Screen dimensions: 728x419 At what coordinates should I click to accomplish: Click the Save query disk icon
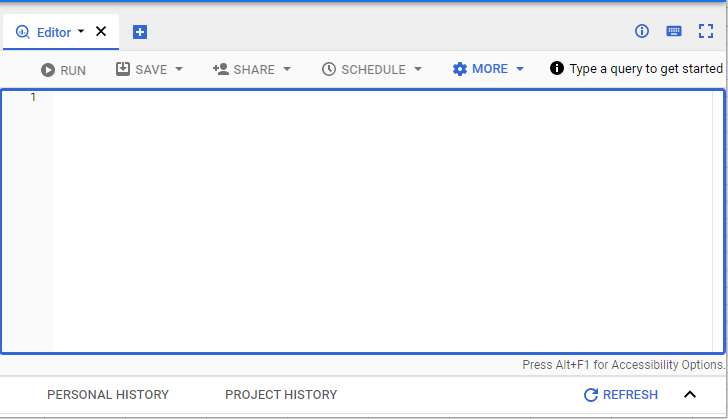(123, 69)
